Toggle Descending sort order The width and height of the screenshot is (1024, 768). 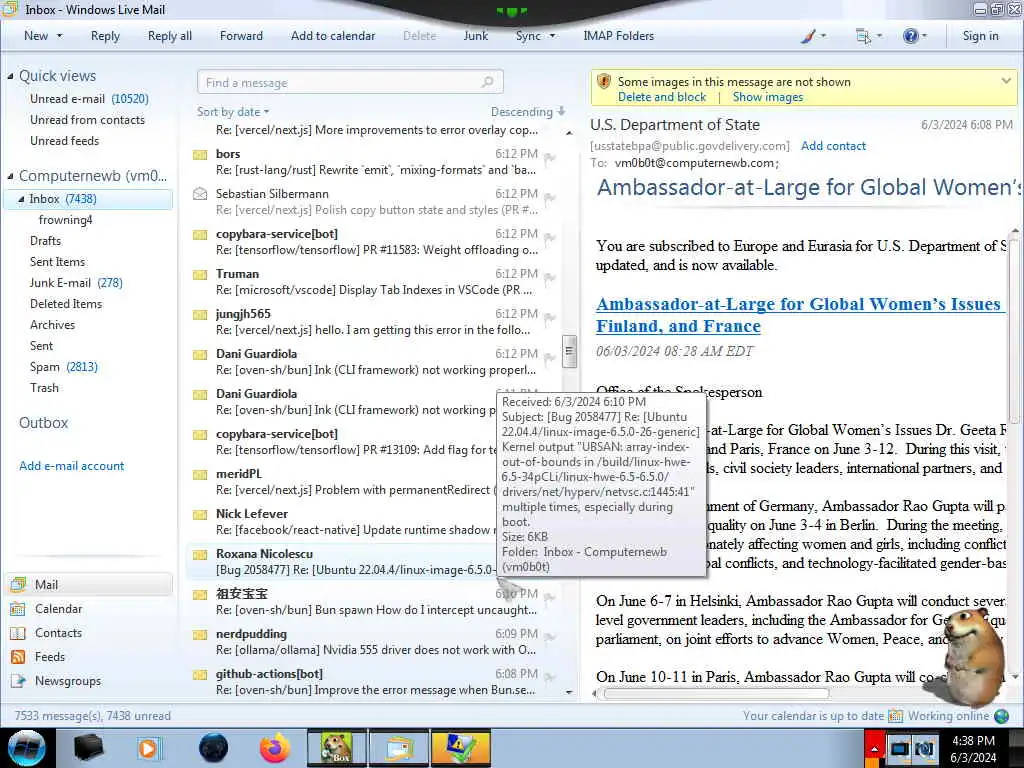pos(528,112)
